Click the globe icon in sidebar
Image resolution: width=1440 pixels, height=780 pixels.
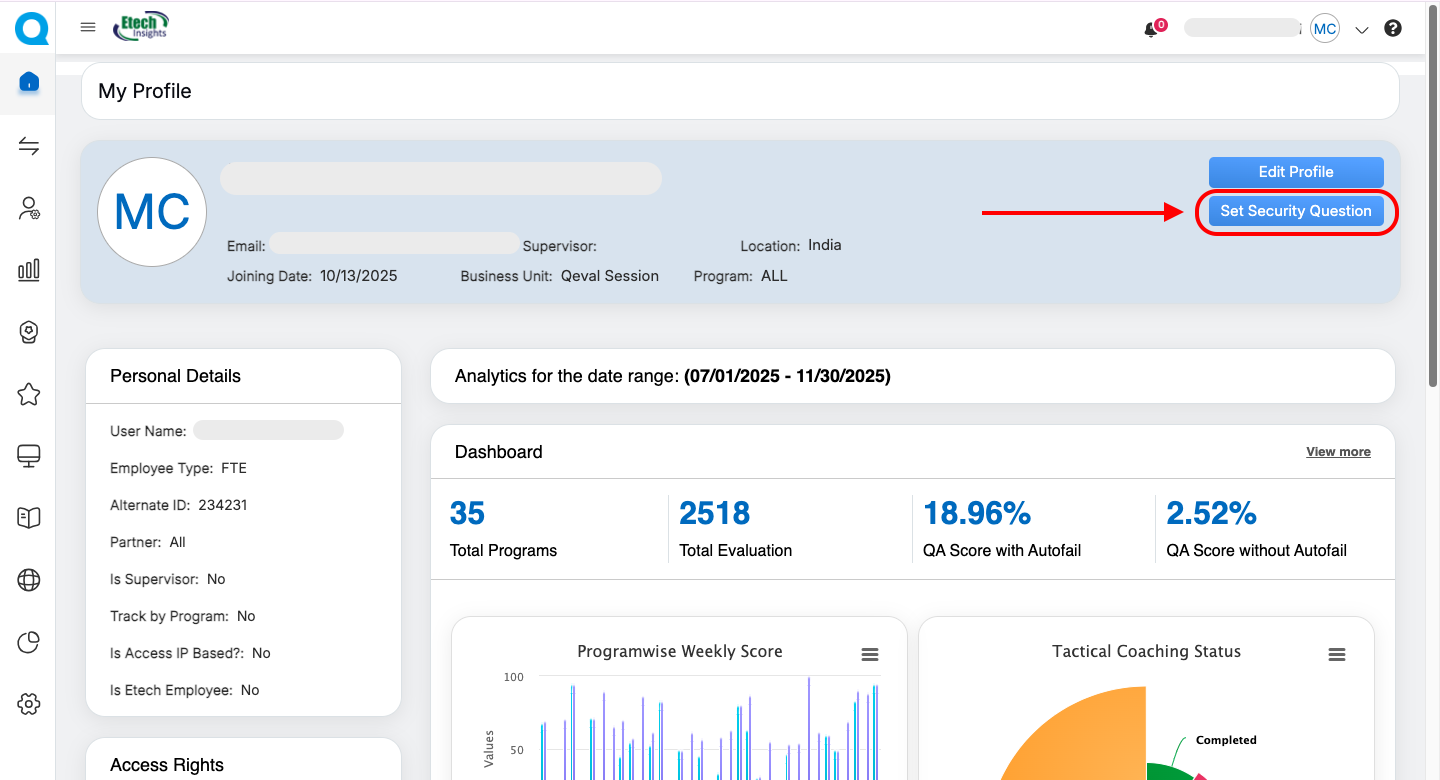tap(29, 580)
